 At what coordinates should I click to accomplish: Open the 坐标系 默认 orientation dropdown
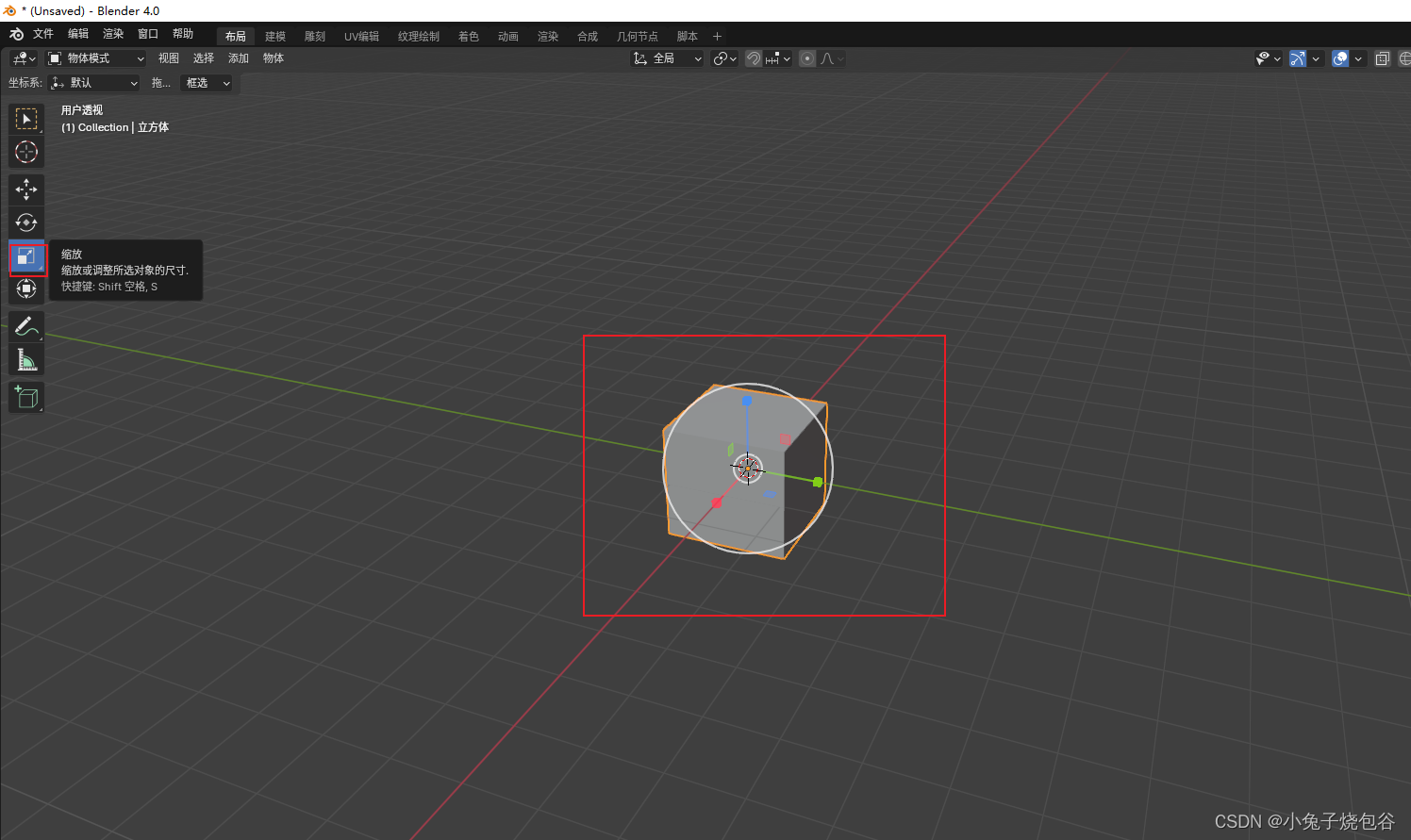tap(93, 83)
